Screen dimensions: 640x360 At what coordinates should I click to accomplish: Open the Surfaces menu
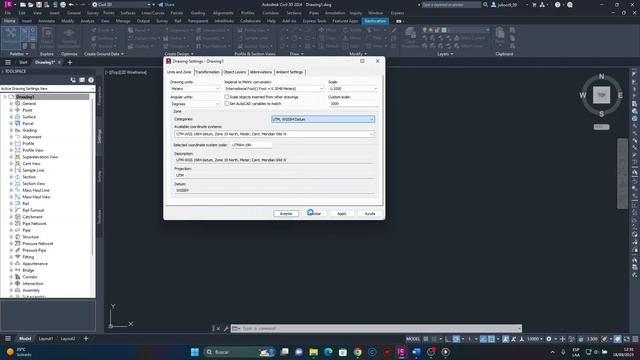click(127, 13)
